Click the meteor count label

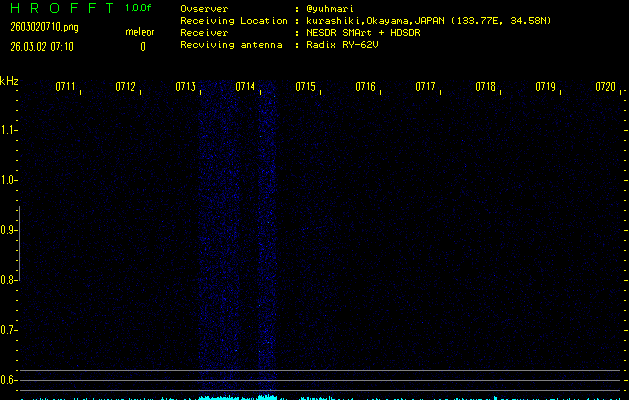point(140,32)
